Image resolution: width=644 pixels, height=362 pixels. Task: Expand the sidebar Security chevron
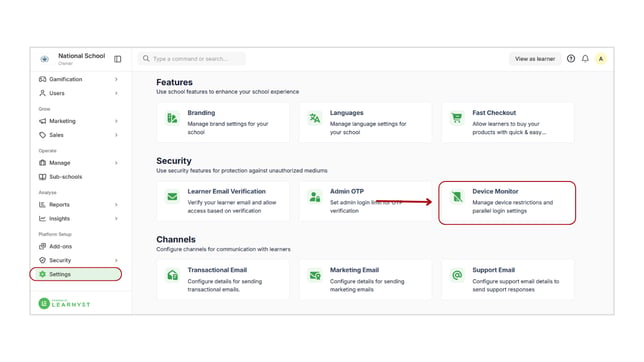(116, 260)
